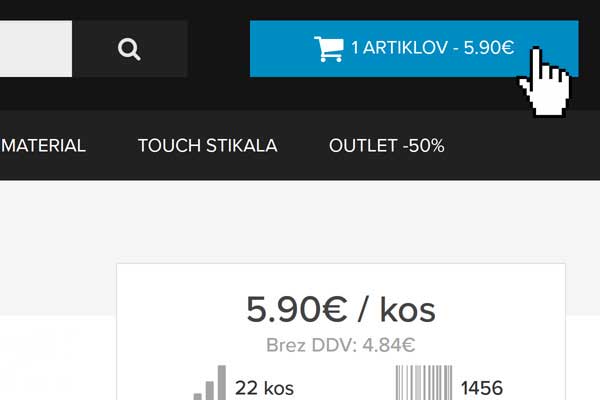
Task: Click the barcode icon beside 1456
Action: point(424,383)
